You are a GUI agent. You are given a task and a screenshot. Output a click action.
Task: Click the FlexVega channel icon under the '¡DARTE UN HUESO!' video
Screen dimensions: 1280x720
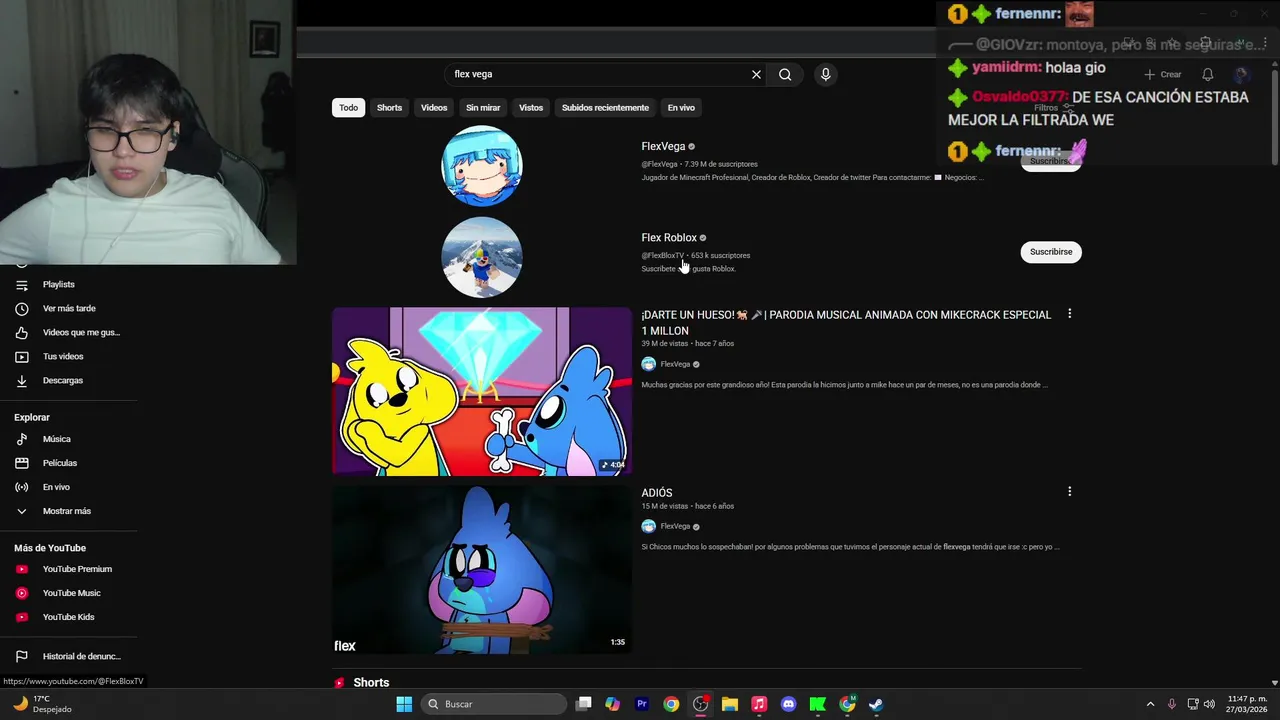tap(648, 364)
